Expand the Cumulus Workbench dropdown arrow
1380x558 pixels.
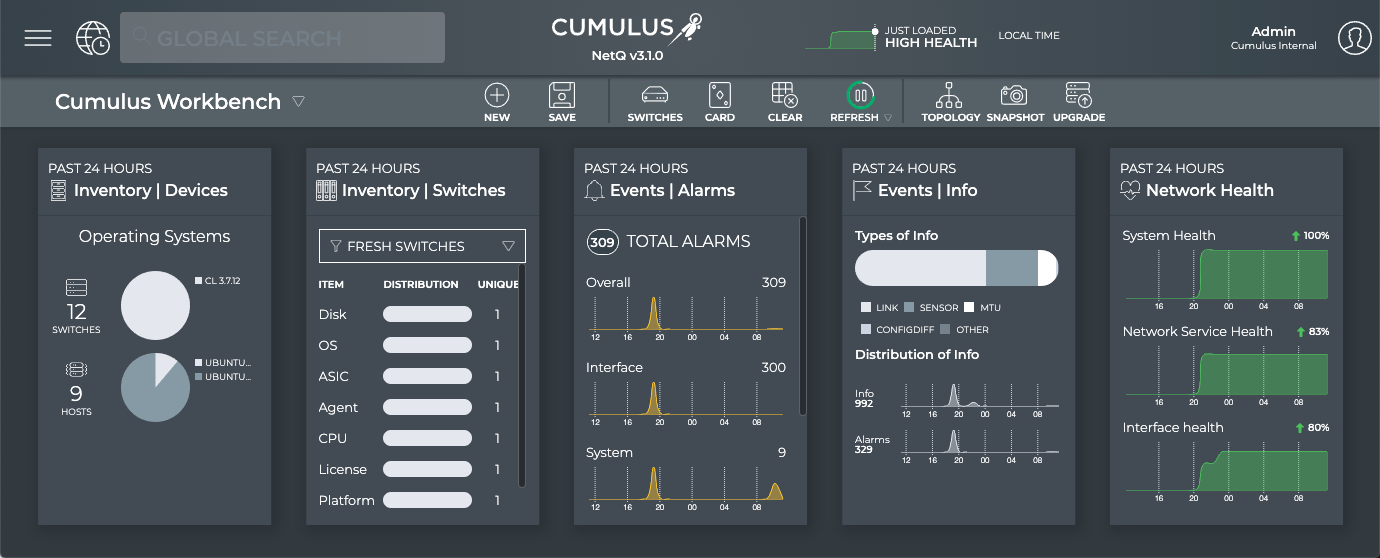coord(298,102)
